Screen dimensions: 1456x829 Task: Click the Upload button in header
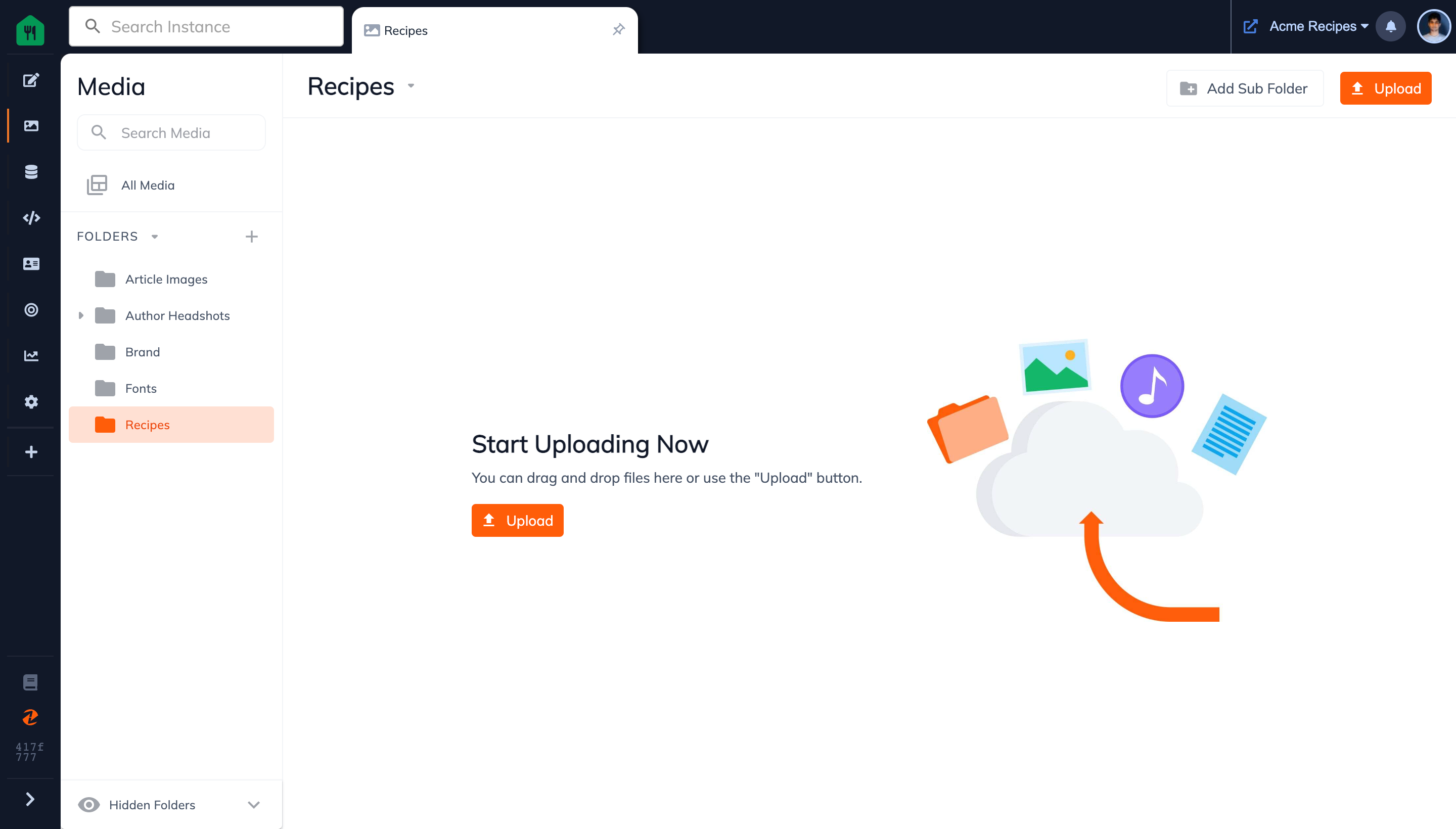point(1385,88)
